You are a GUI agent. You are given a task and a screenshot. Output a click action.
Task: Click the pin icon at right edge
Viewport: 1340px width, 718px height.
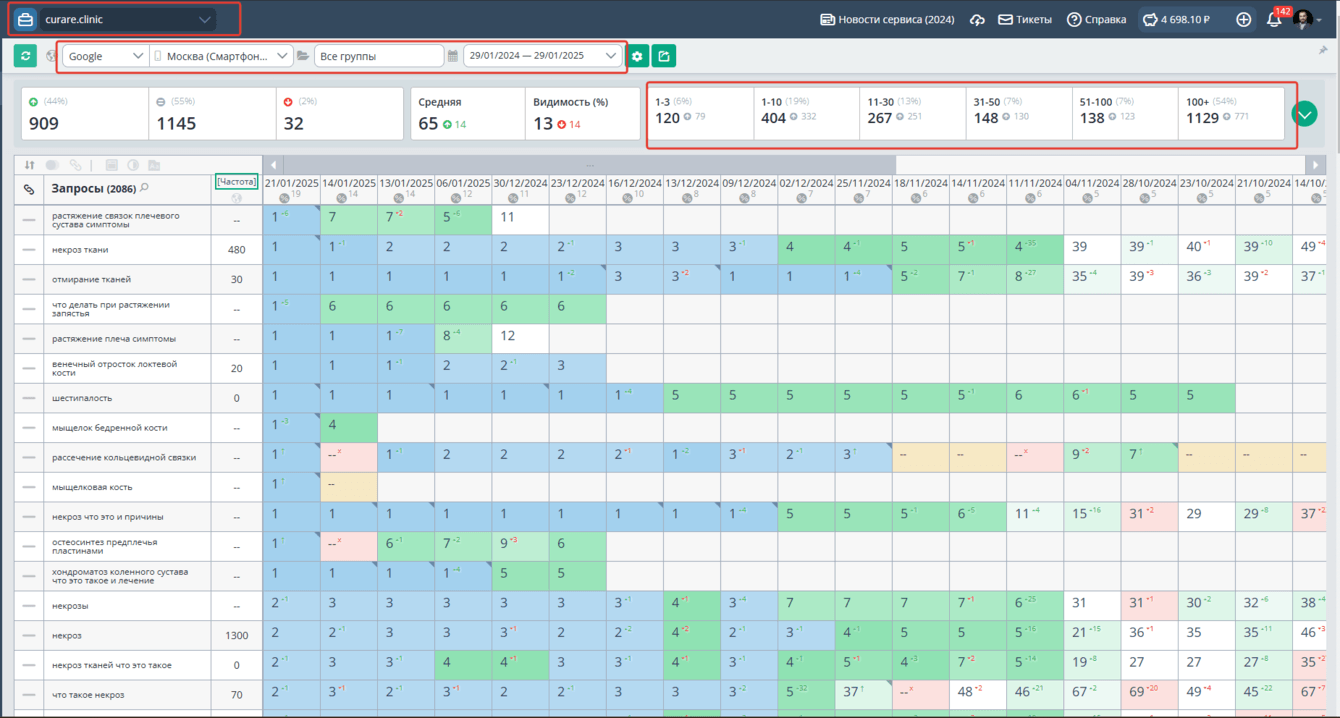1324,50
